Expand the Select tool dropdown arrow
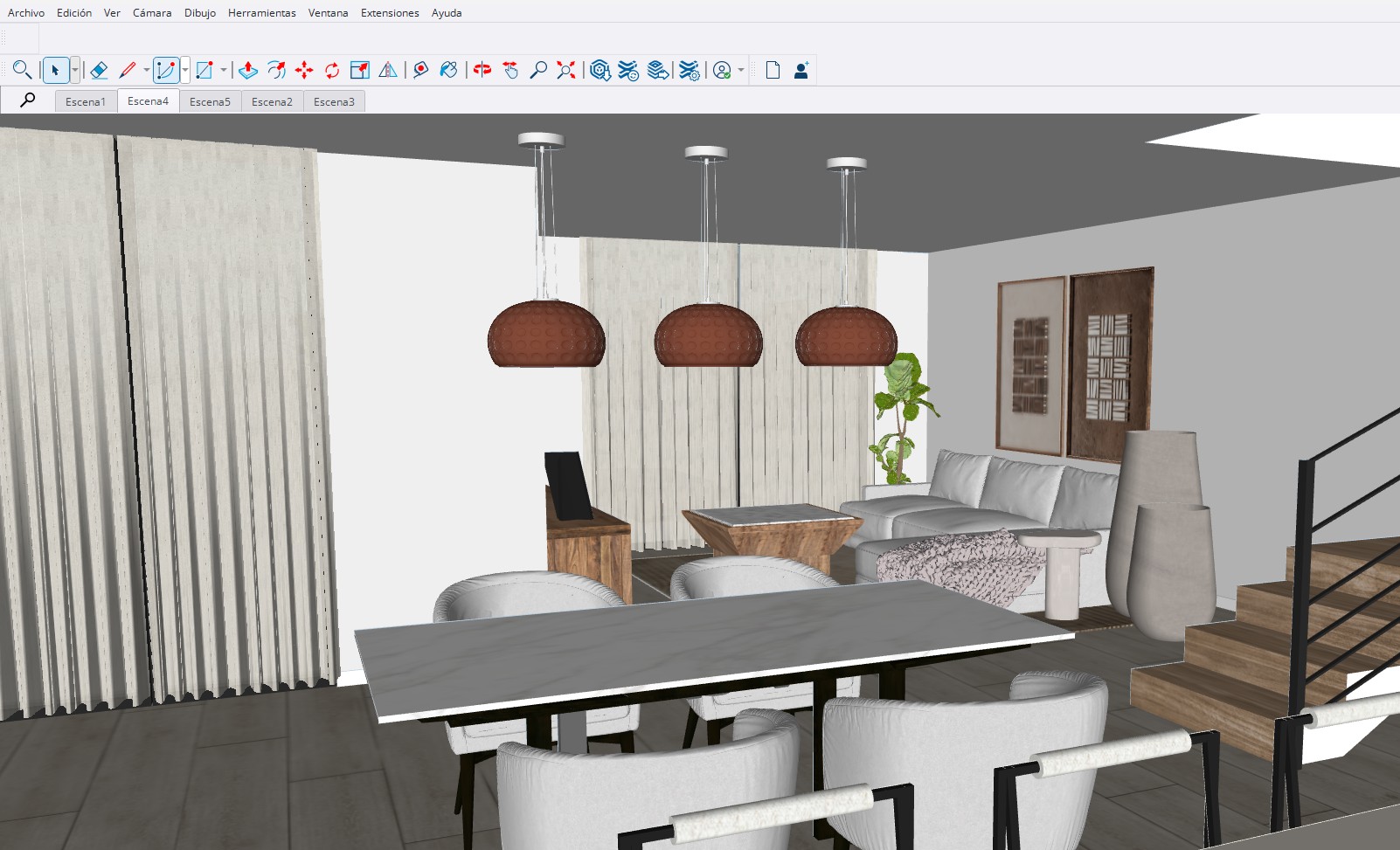 coord(75,70)
